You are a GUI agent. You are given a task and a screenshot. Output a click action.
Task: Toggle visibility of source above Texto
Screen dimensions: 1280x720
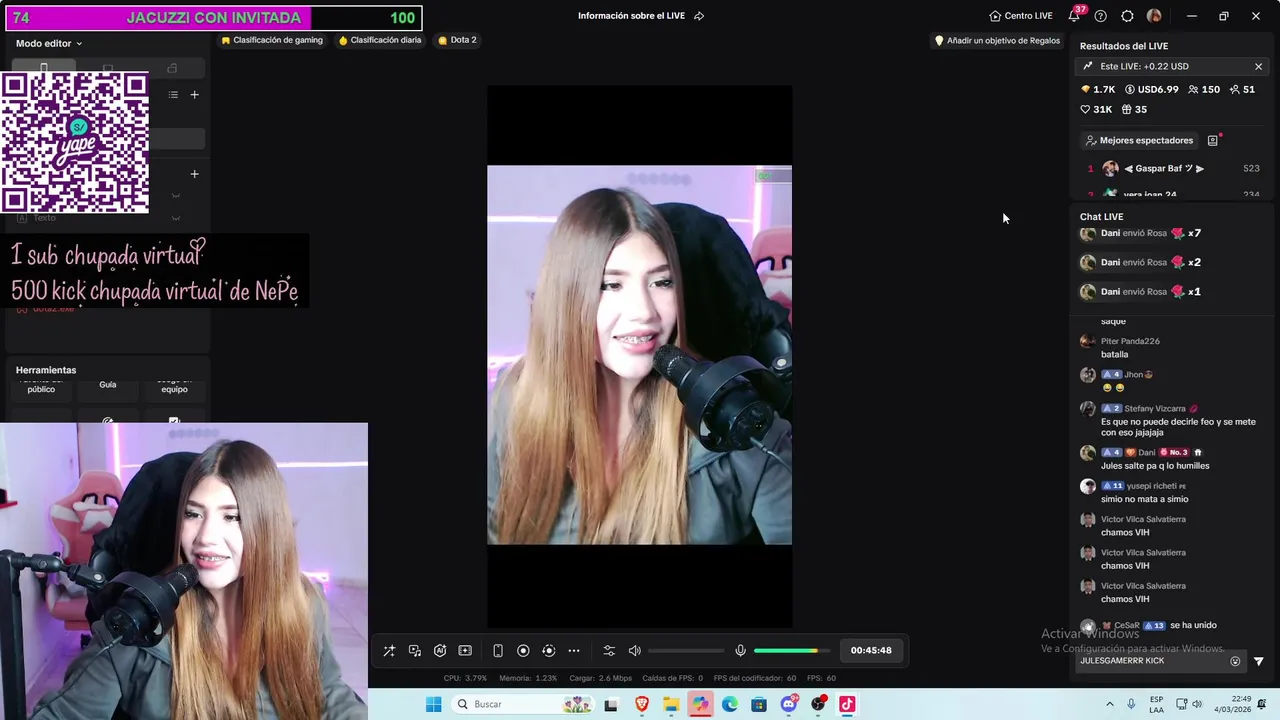176,196
